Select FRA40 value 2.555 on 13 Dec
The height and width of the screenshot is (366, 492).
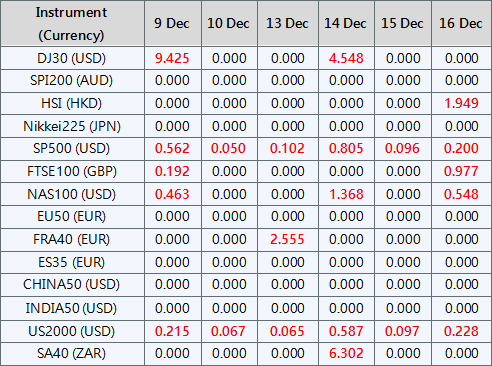pos(287,239)
